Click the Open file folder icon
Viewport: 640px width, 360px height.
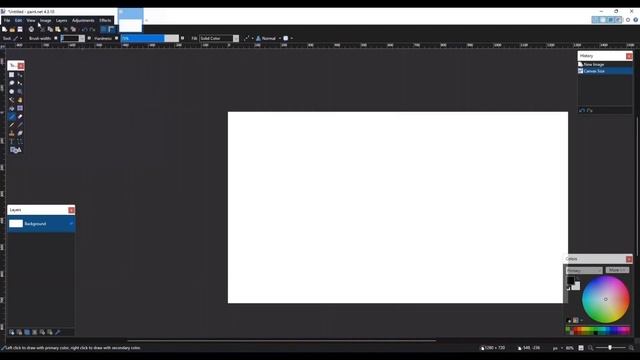pyautogui.click(x=12, y=29)
